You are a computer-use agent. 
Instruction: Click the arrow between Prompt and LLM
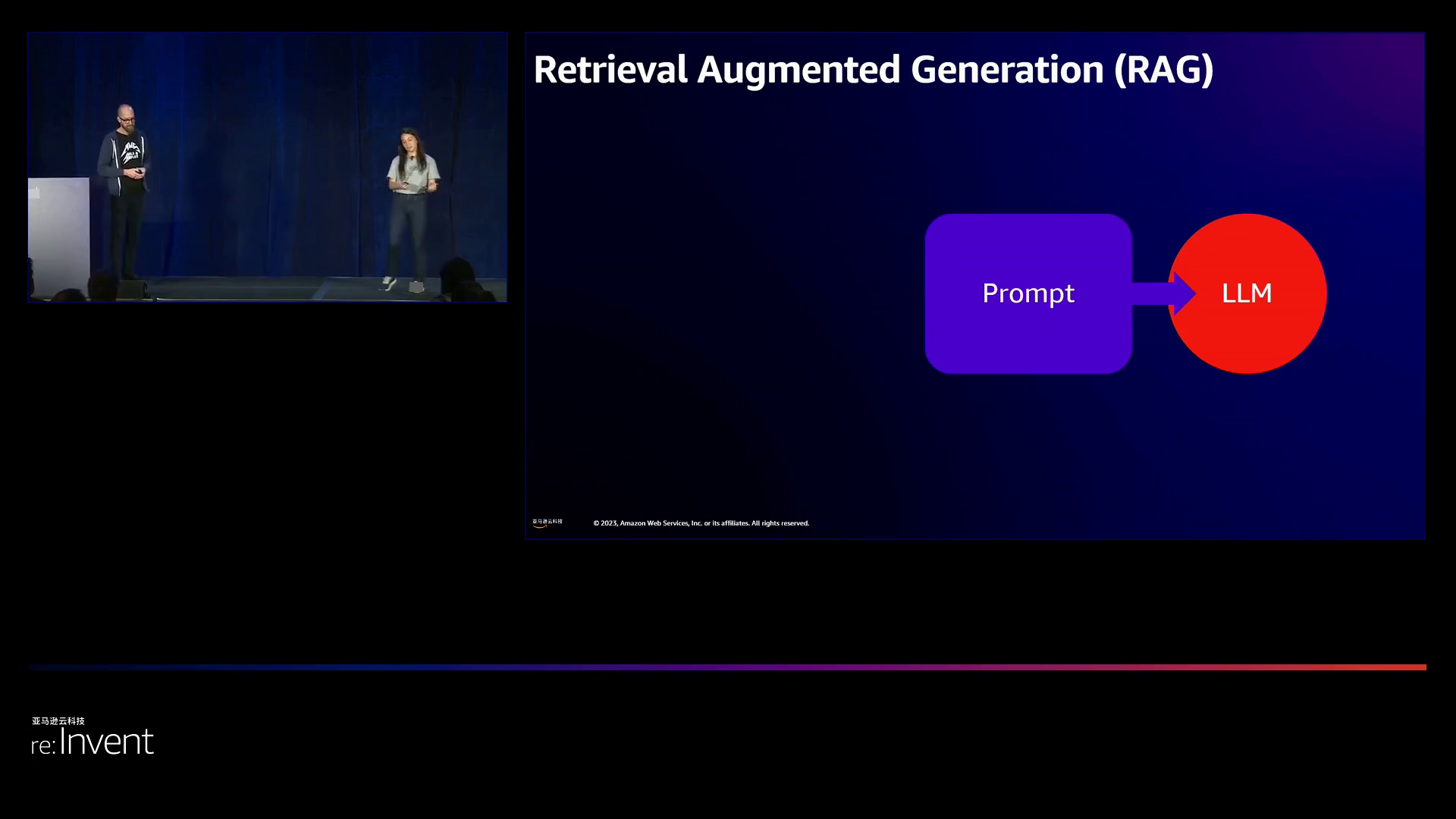(x=1153, y=293)
